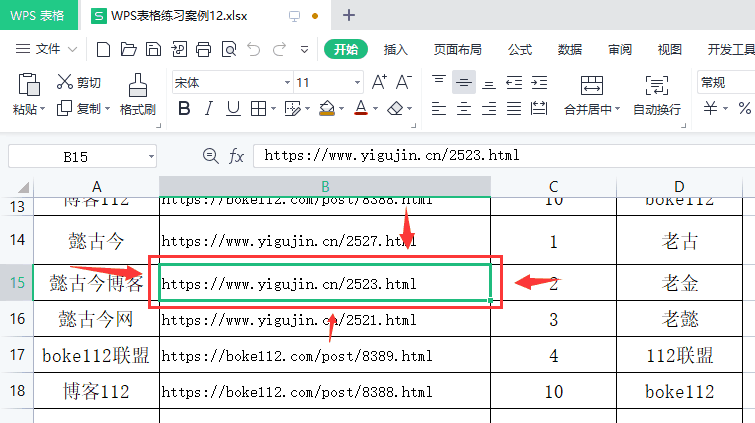Decrease the indent level
Screen dimensions: 755x423
point(514,82)
